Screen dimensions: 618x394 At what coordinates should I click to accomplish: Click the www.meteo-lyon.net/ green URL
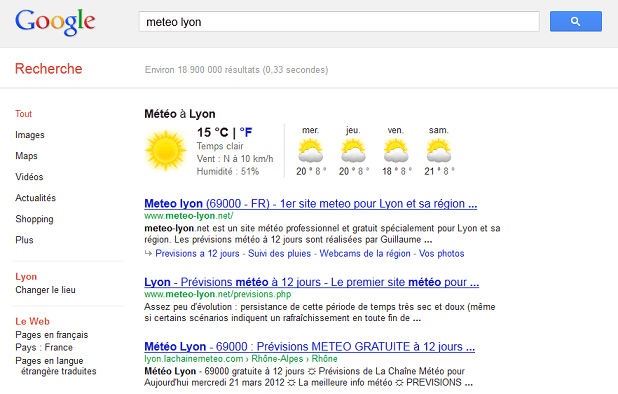click(x=189, y=216)
